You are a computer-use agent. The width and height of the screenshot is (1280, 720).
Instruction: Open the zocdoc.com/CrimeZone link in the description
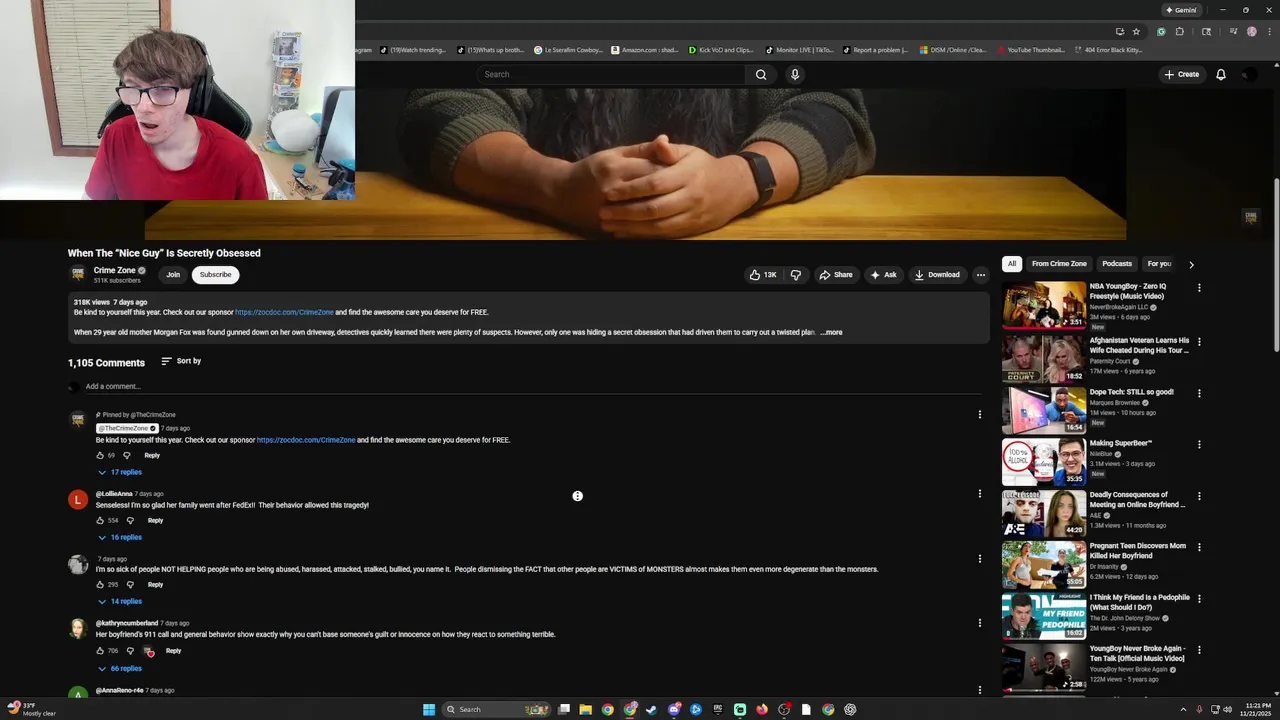coord(284,312)
